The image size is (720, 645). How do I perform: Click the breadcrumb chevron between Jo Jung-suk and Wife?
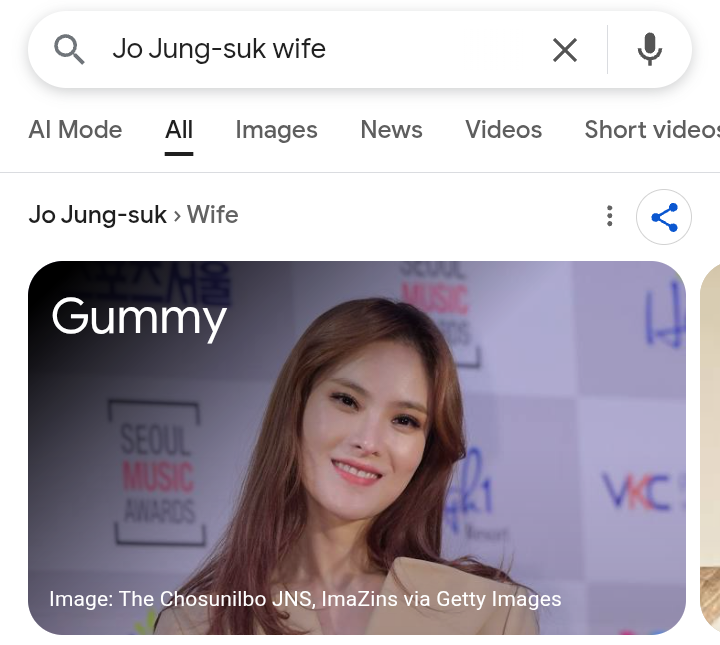coord(177,216)
